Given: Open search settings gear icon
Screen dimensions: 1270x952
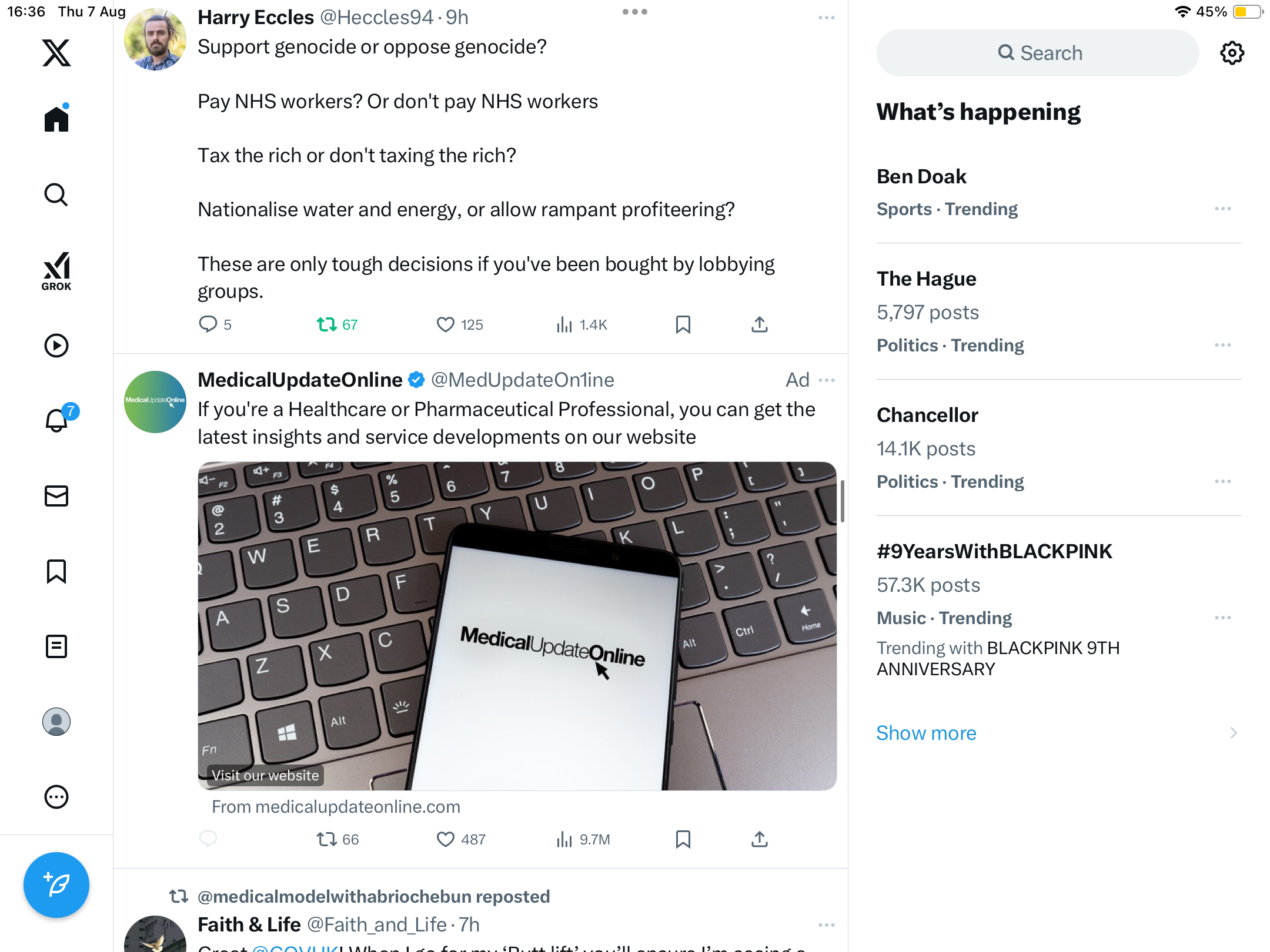Looking at the screenshot, I should (x=1232, y=53).
